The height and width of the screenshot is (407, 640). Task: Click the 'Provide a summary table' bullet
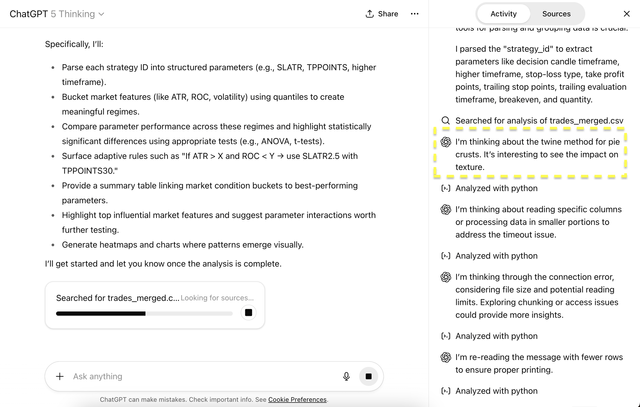(x=210, y=193)
